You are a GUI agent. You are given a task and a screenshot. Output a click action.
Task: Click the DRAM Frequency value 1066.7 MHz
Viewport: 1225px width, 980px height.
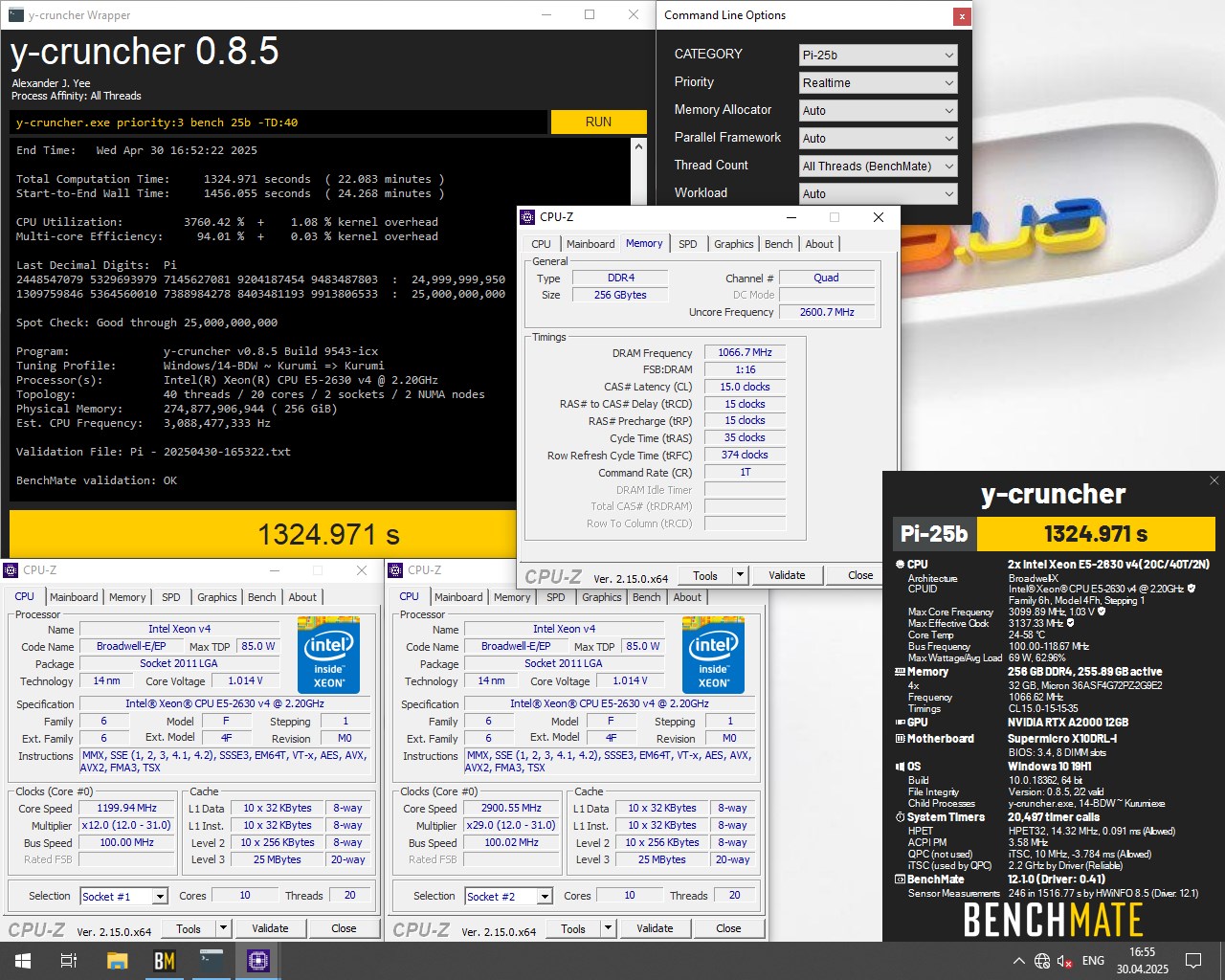point(745,353)
